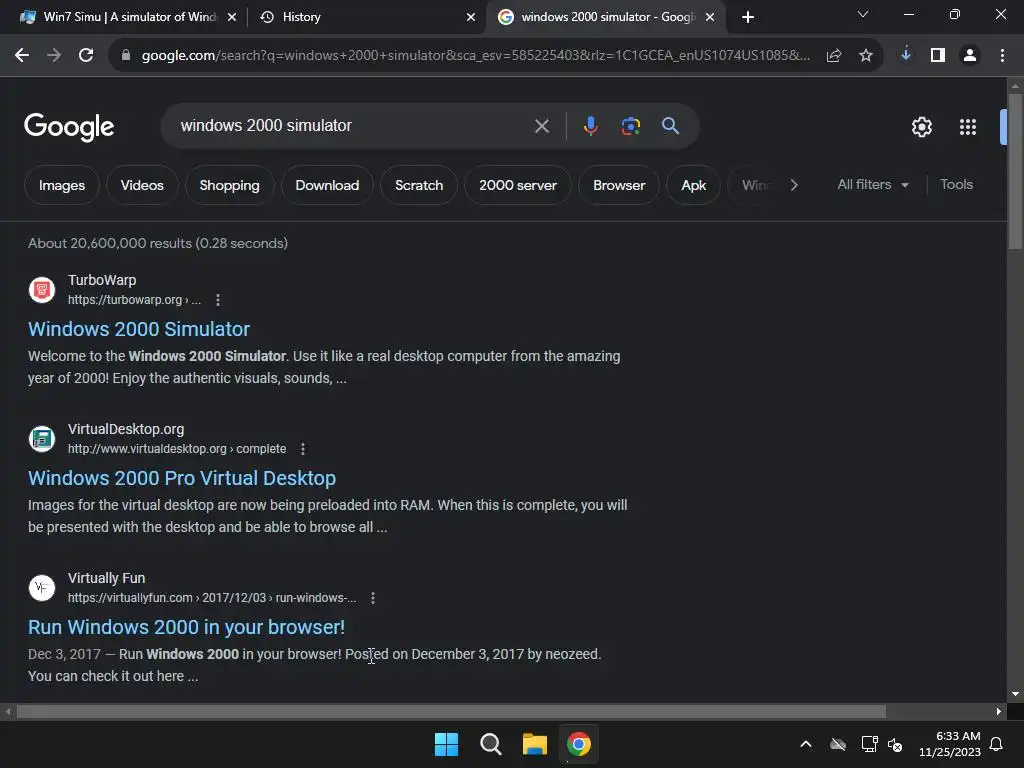Select the Apk filter chip
This screenshot has width=1024, height=768.
[x=694, y=185]
